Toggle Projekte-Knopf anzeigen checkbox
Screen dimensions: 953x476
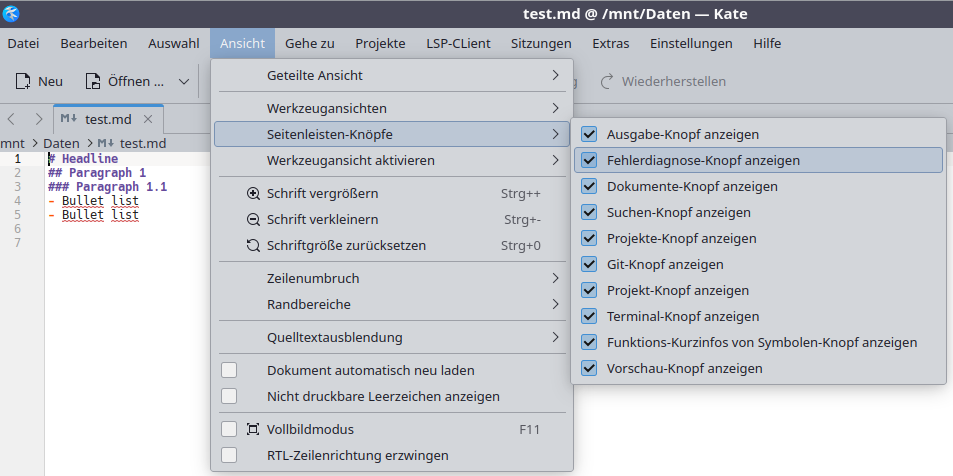click(x=588, y=238)
